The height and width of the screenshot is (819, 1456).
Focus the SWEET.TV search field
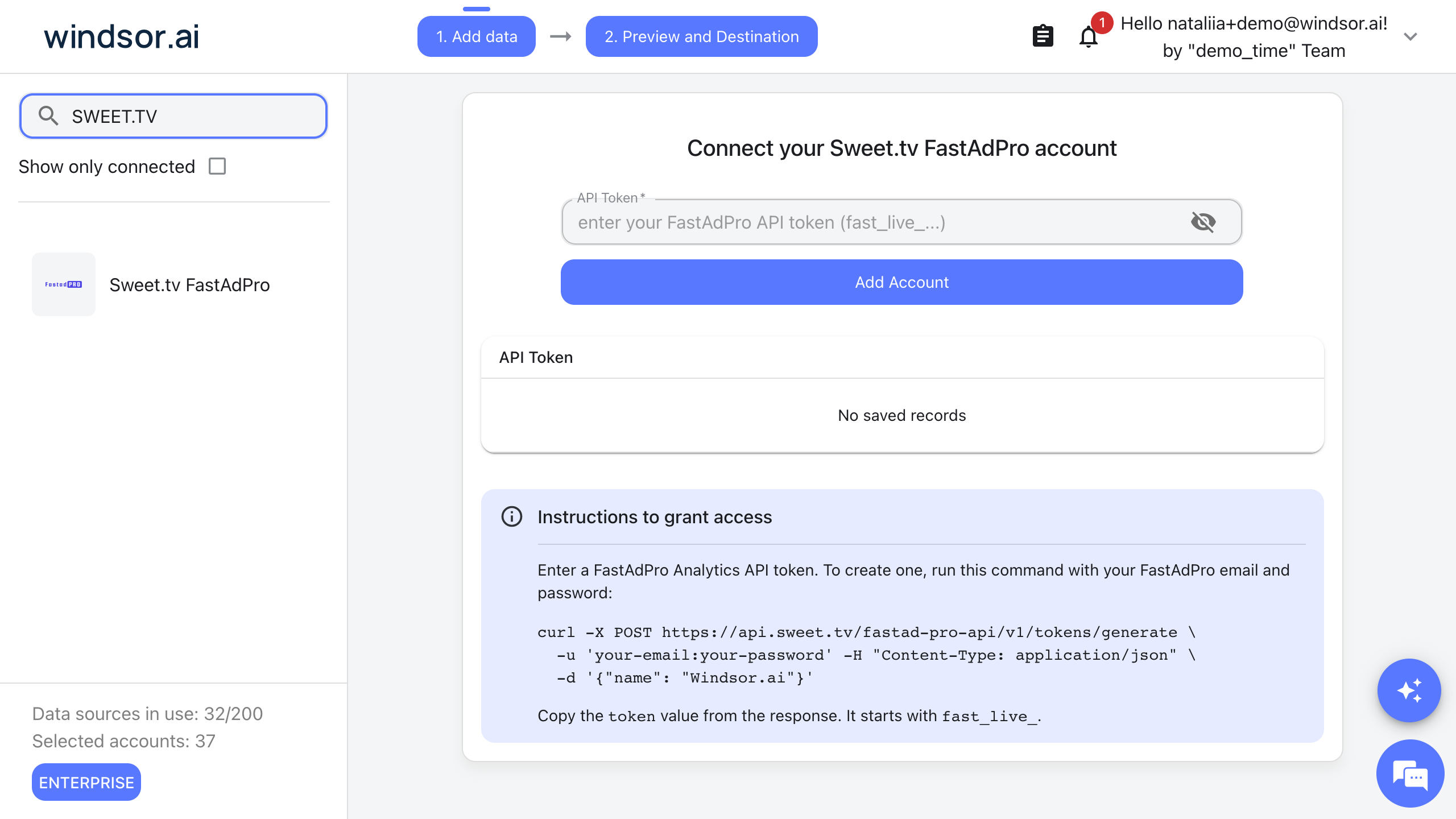coord(173,116)
